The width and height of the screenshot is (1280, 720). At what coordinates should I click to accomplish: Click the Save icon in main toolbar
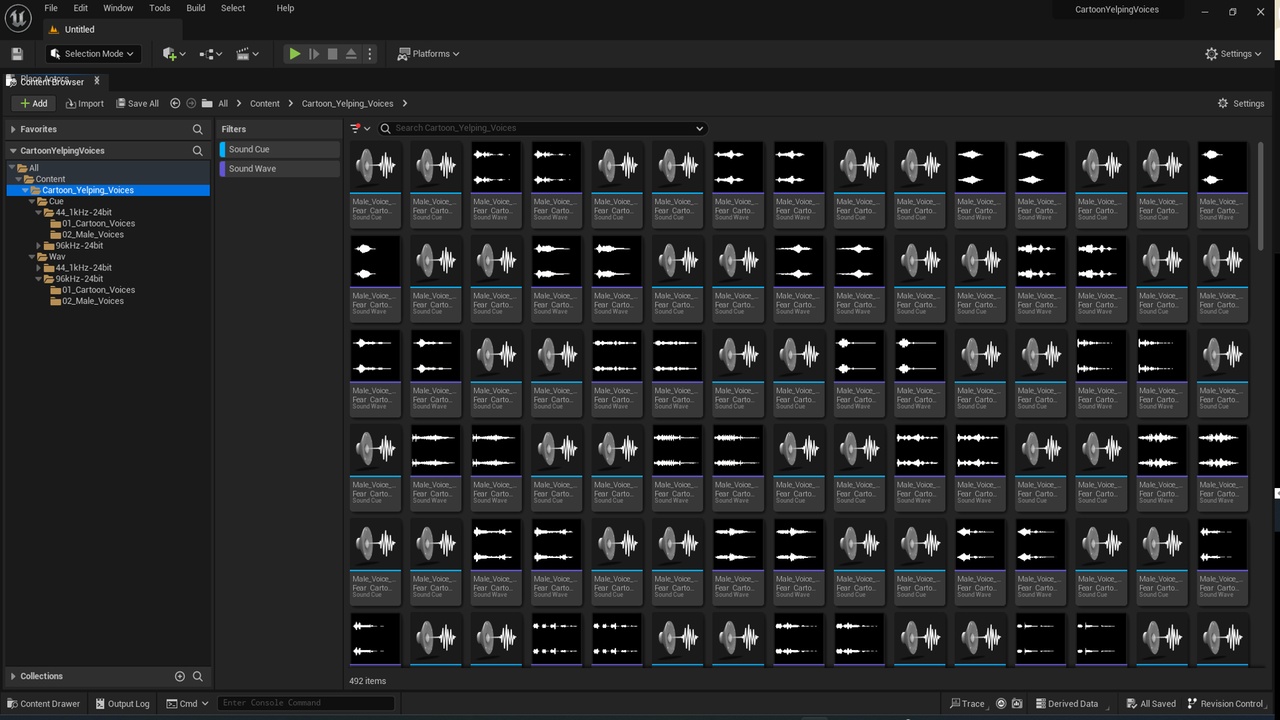[17, 54]
